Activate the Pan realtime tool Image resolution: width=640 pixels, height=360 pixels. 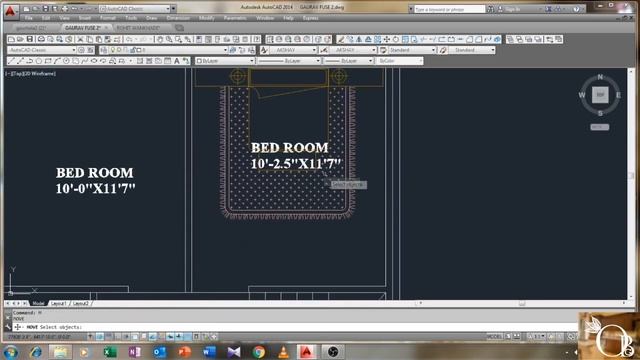pos(160,39)
